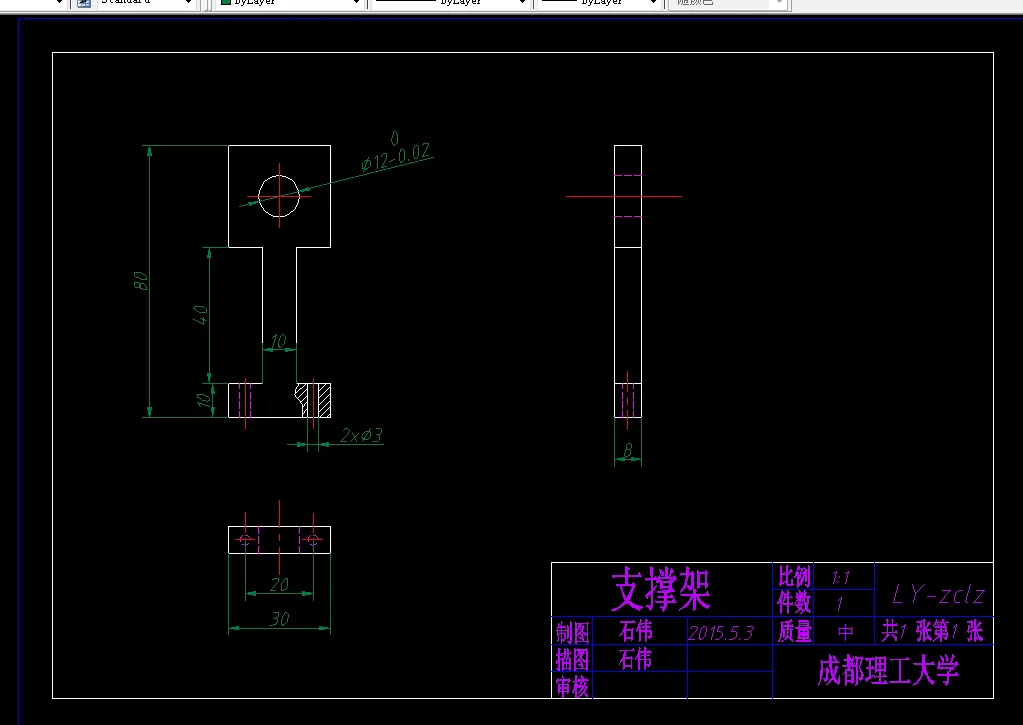The height and width of the screenshot is (725, 1023).
Task: Select the 40 vertical dimension text
Action: 200,315
